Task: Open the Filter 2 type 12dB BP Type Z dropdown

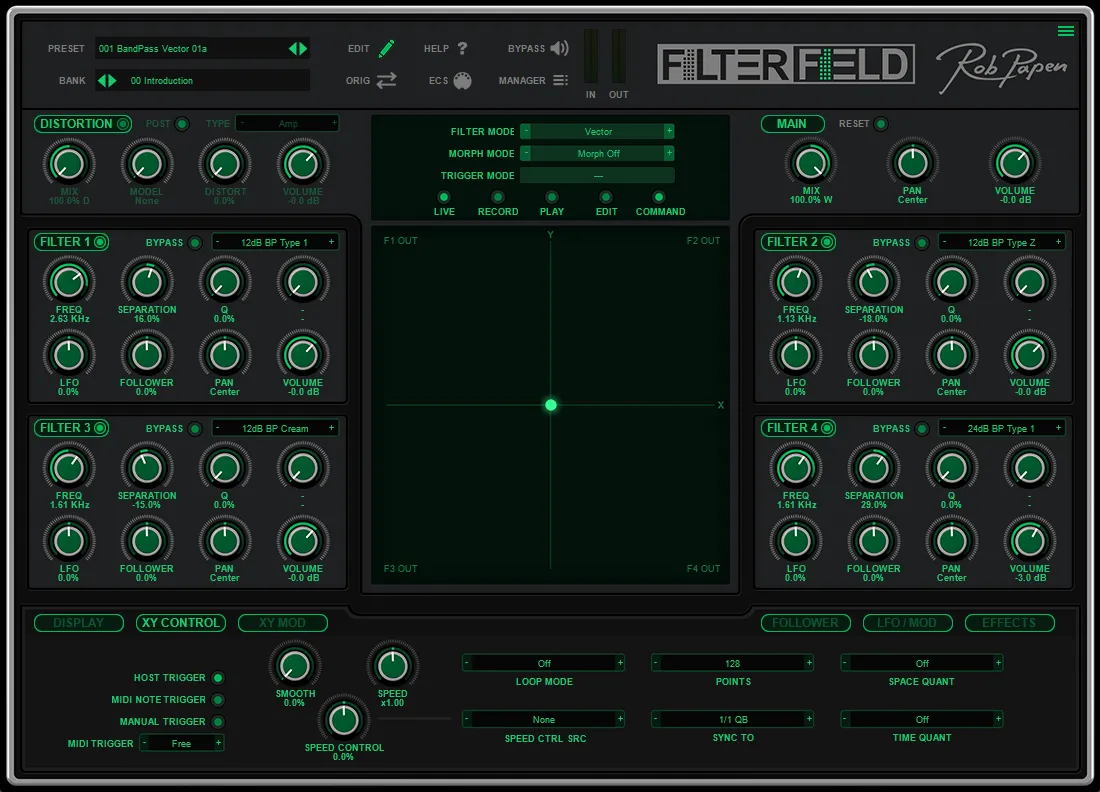Action: tap(1002, 242)
